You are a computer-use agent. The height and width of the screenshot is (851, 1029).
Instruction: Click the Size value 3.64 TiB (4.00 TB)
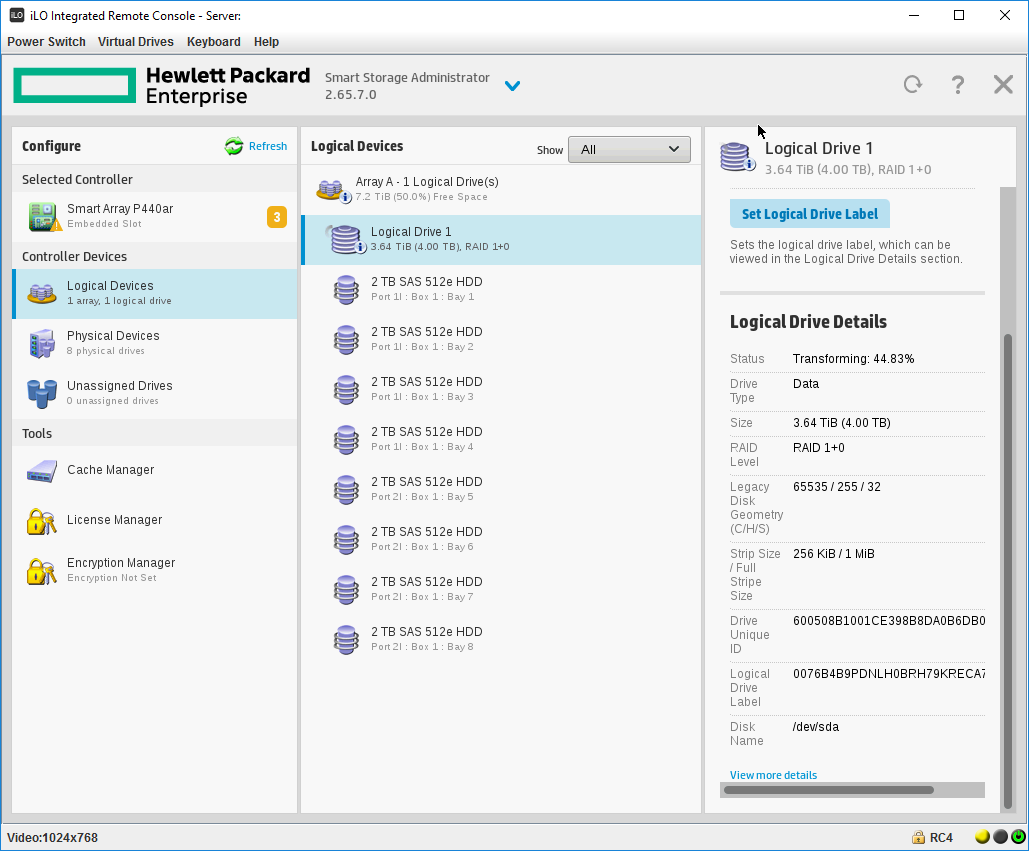pyautogui.click(x=841, y=423)
